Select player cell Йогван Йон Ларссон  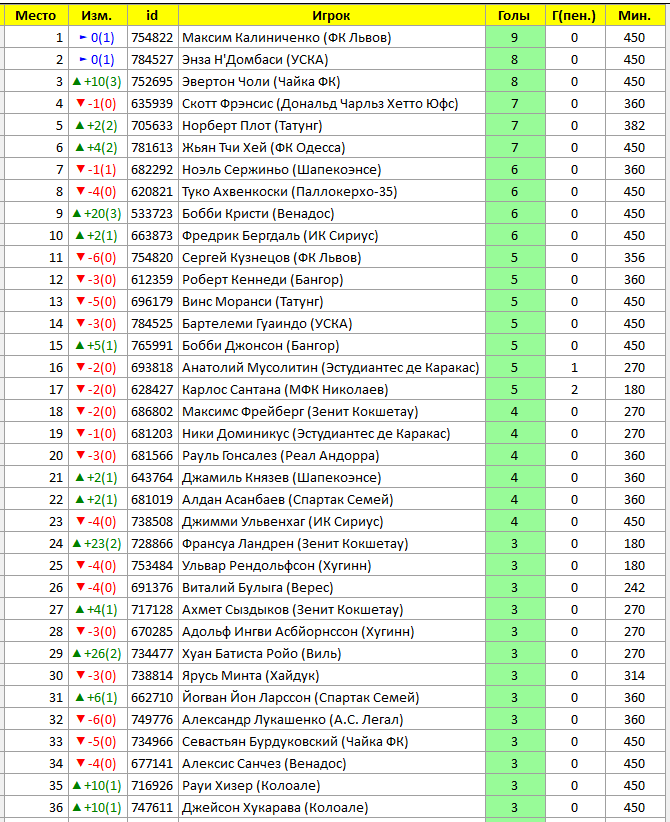pyautogui.click(x=332, y=698)
